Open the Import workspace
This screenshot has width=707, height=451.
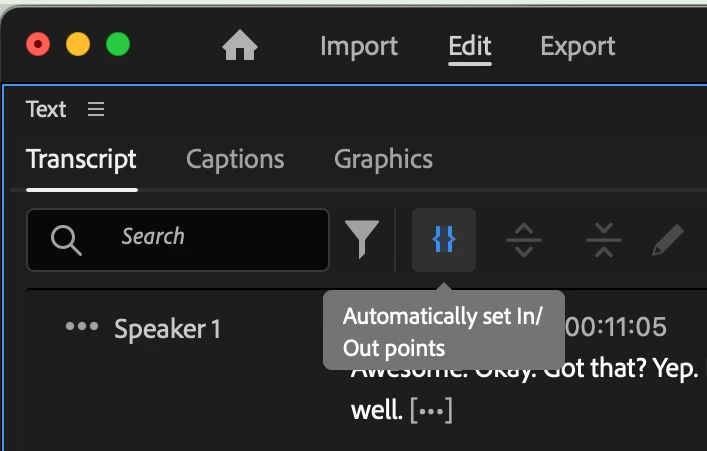pyautogui.click(x=359, y=46)
